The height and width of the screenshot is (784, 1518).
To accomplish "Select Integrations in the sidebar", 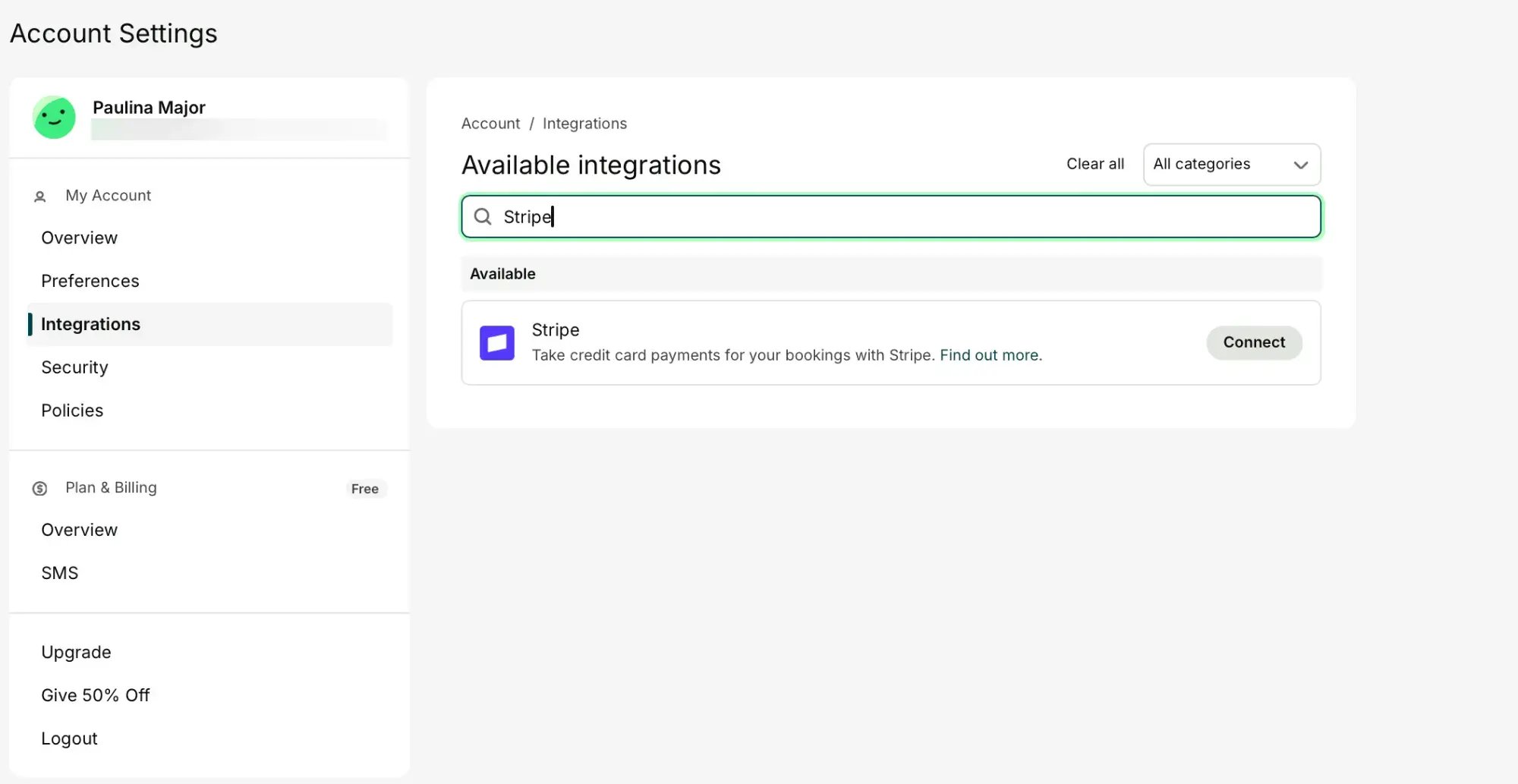I will [x=210, y=324].
